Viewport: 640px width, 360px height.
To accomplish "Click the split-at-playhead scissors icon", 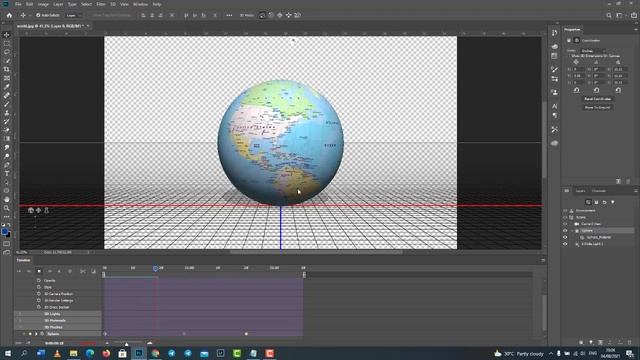I will point(83,271).
